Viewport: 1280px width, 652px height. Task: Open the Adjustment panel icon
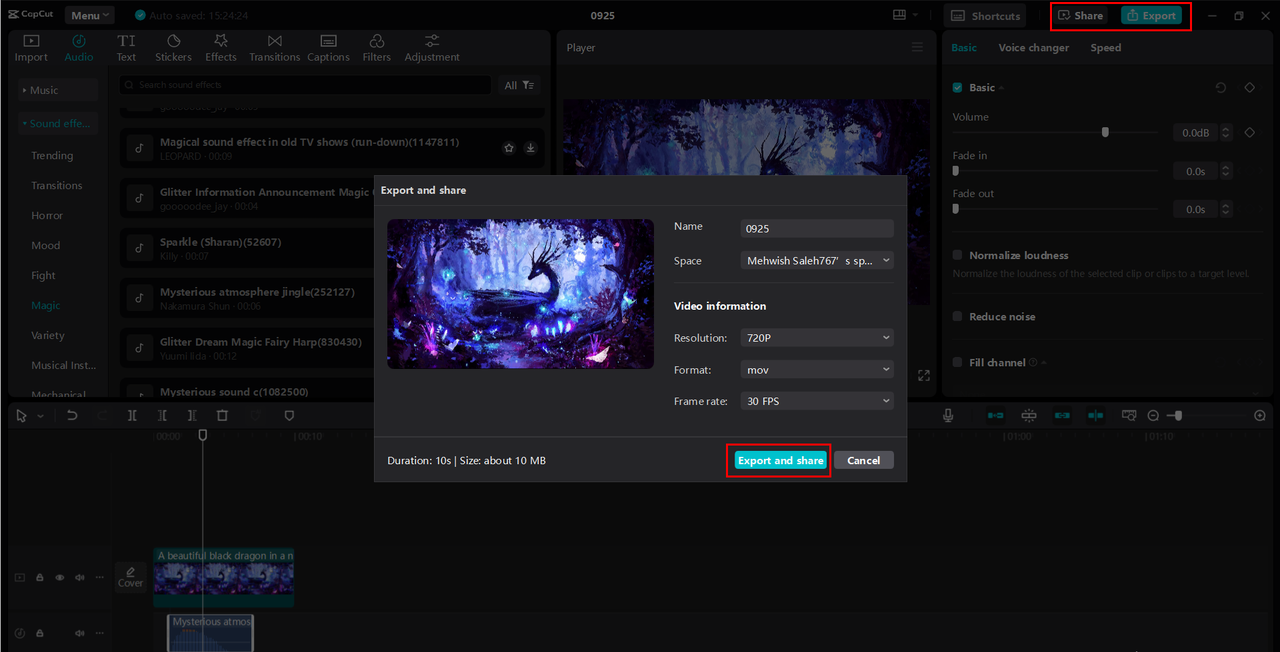click(432, 48)
